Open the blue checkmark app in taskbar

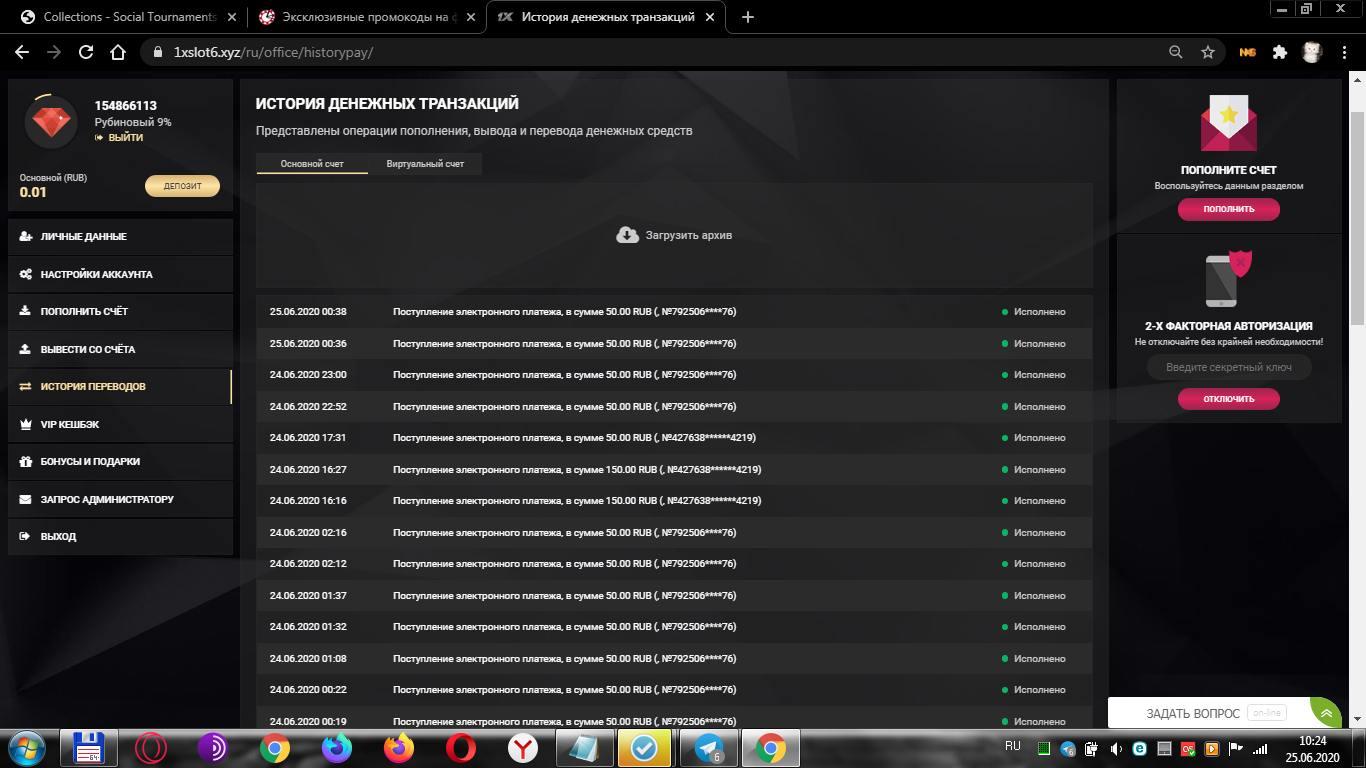(645, 748)
